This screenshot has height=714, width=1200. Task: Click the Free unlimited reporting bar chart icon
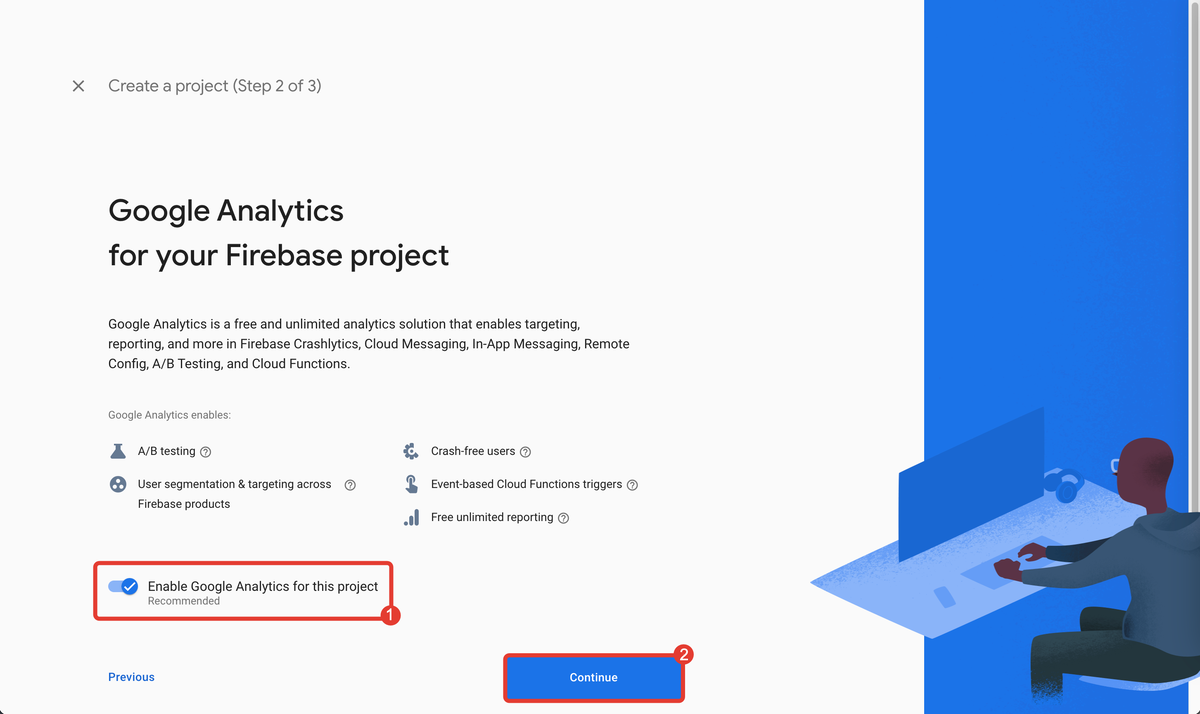(411, 517)
